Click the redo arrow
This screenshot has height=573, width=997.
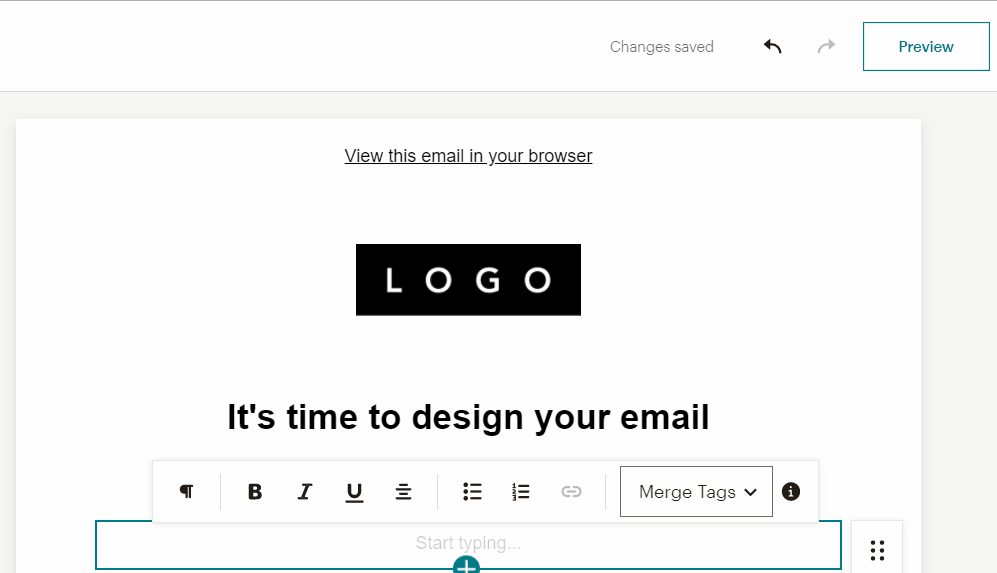click(826, 46)
